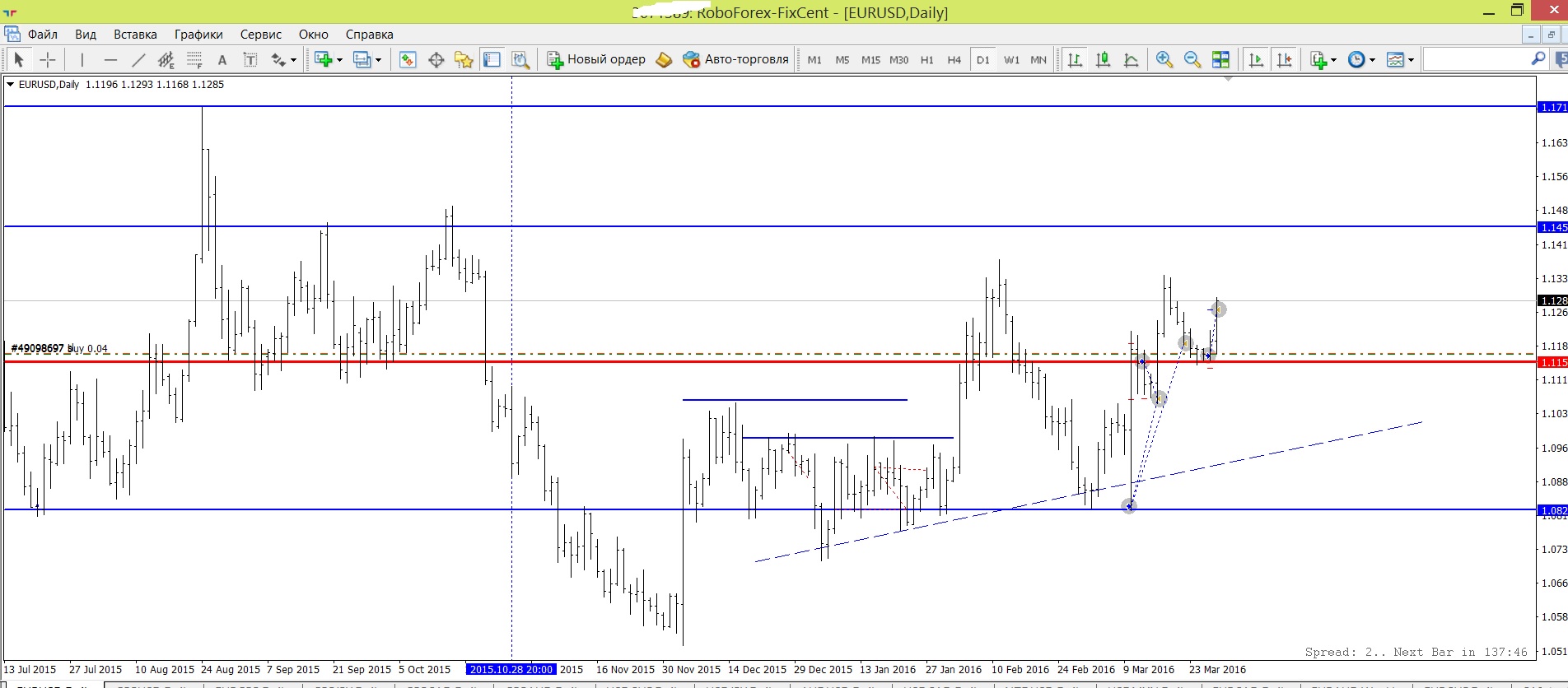
Task: Toggle the Авто-торговля button
Action: pos(735,59)
